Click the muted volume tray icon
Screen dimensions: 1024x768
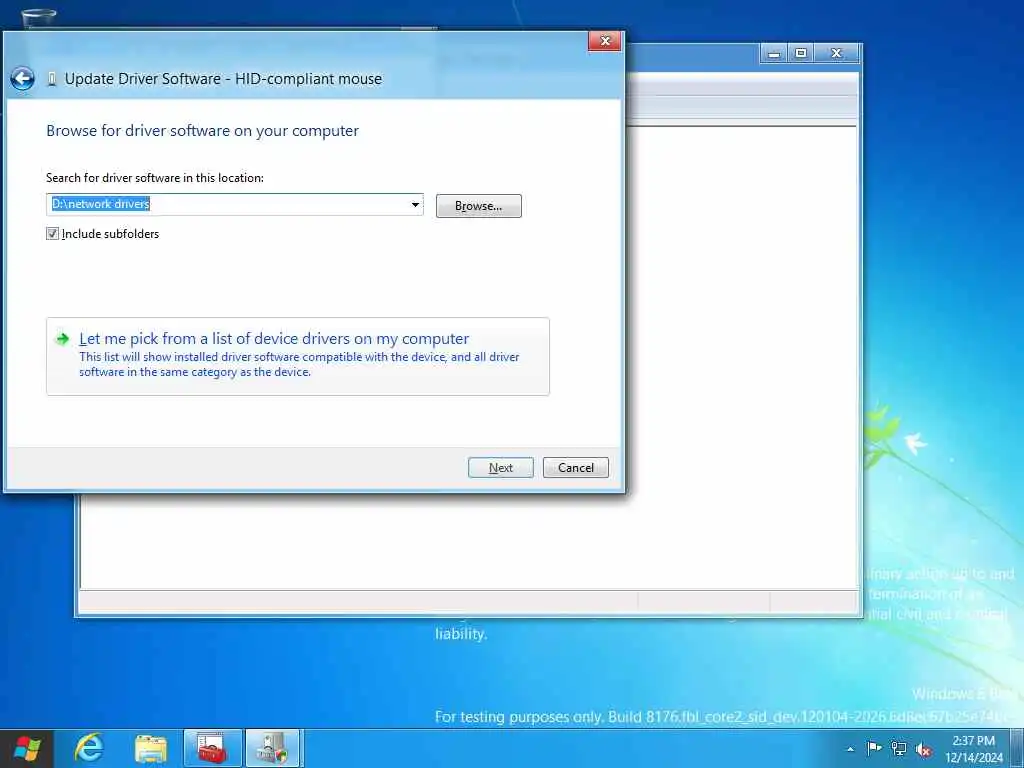(x=923, y=750)
